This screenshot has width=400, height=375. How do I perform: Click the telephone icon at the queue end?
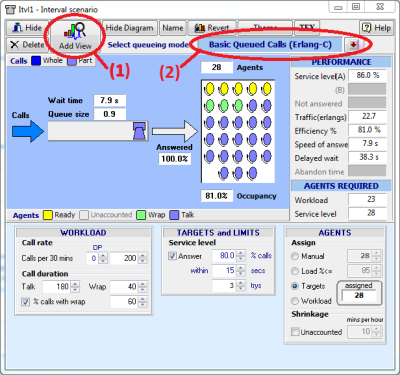tap(140, 130)
